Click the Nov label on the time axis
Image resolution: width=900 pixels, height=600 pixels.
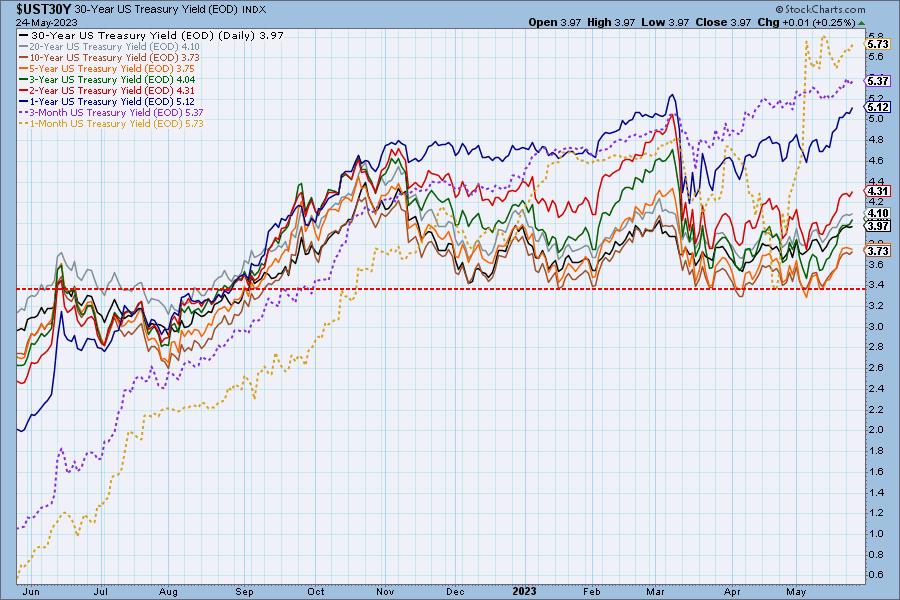pyautogui.click(x=385, y=591)
